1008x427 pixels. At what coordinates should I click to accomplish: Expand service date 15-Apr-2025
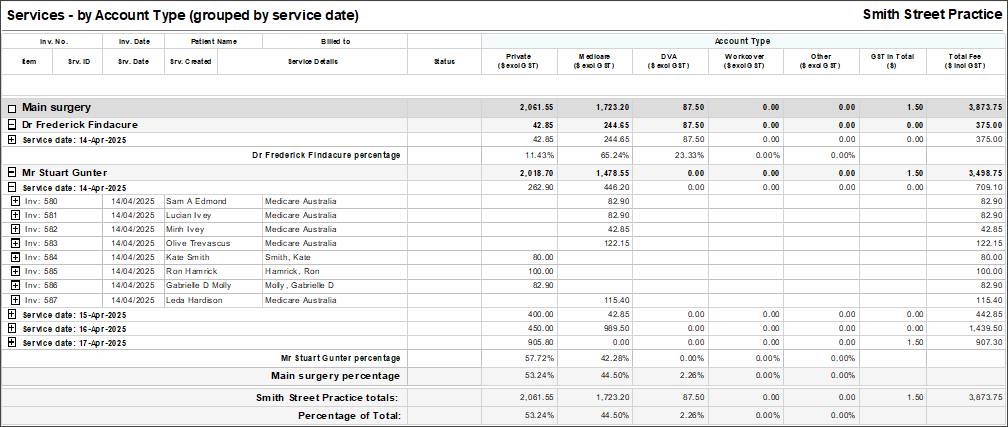tap(12, 314)
